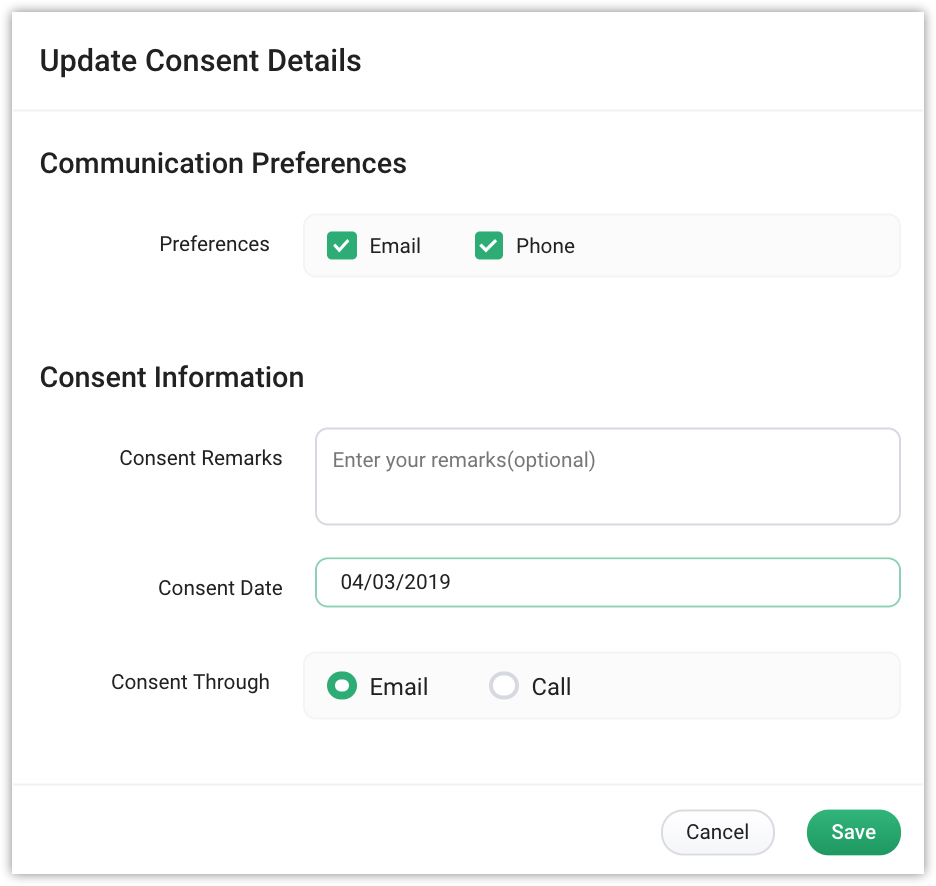Screen dimensions: 936x886
Task: Click the Communication Preferences section heading
Action: pyautogui.click(x=223, y=163)
